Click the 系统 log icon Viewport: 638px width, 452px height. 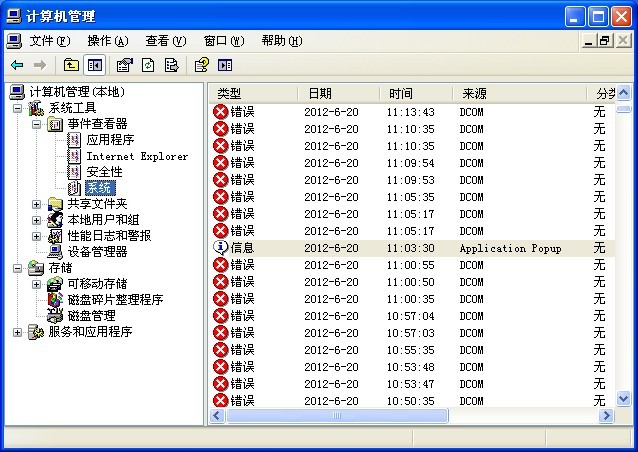pyautogui.click(x=74, y=188)
